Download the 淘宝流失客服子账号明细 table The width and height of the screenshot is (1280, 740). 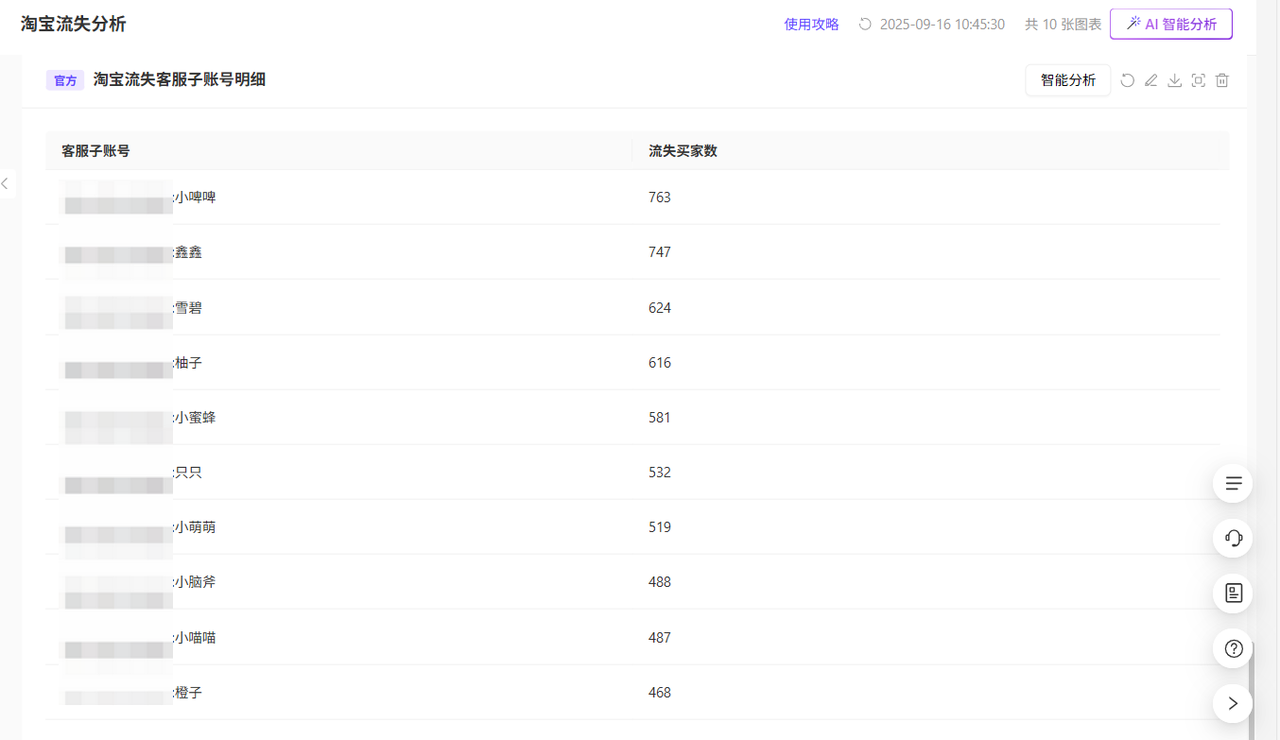coord(1175,81)
